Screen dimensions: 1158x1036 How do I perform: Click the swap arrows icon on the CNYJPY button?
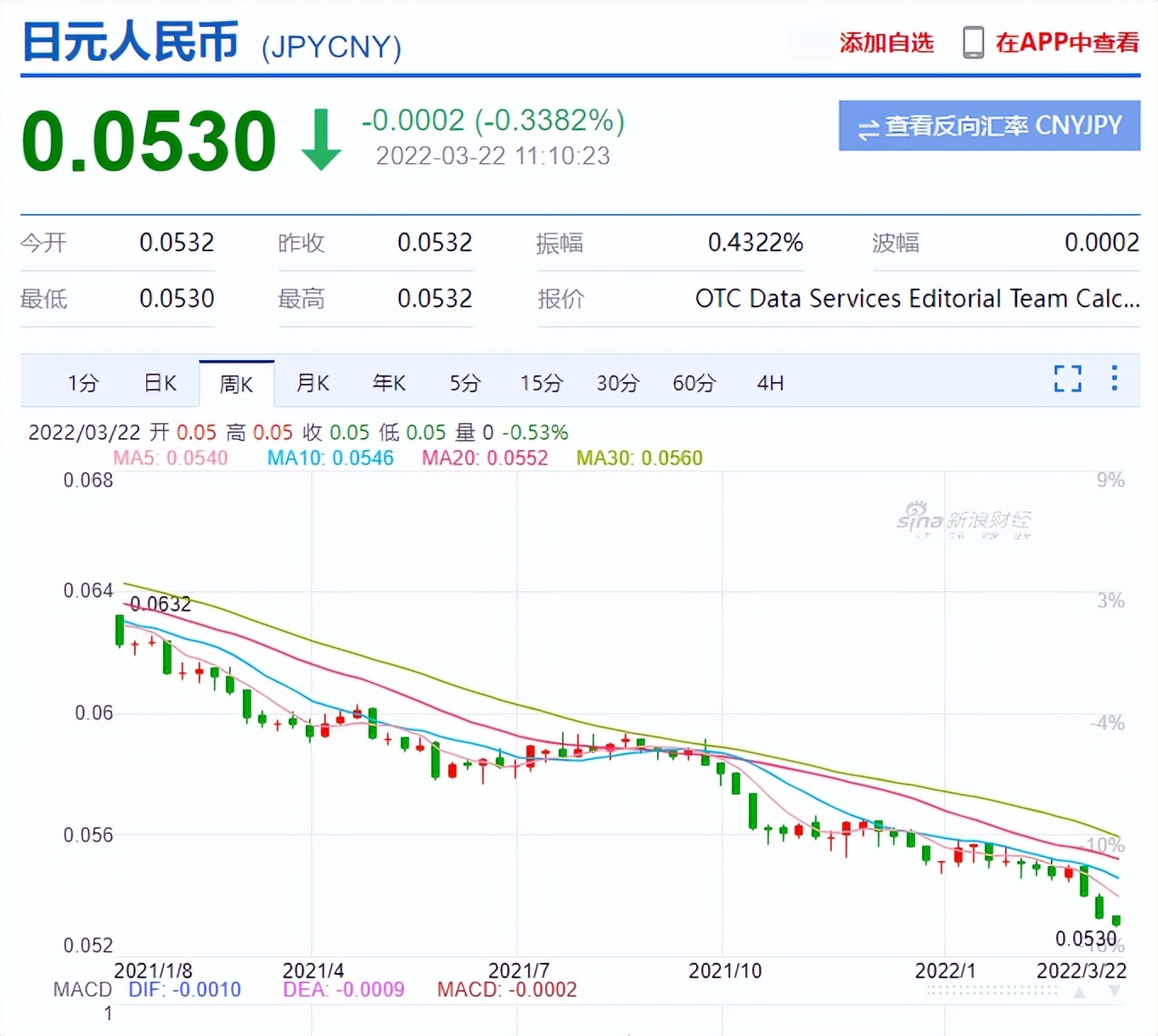[867, 127]
